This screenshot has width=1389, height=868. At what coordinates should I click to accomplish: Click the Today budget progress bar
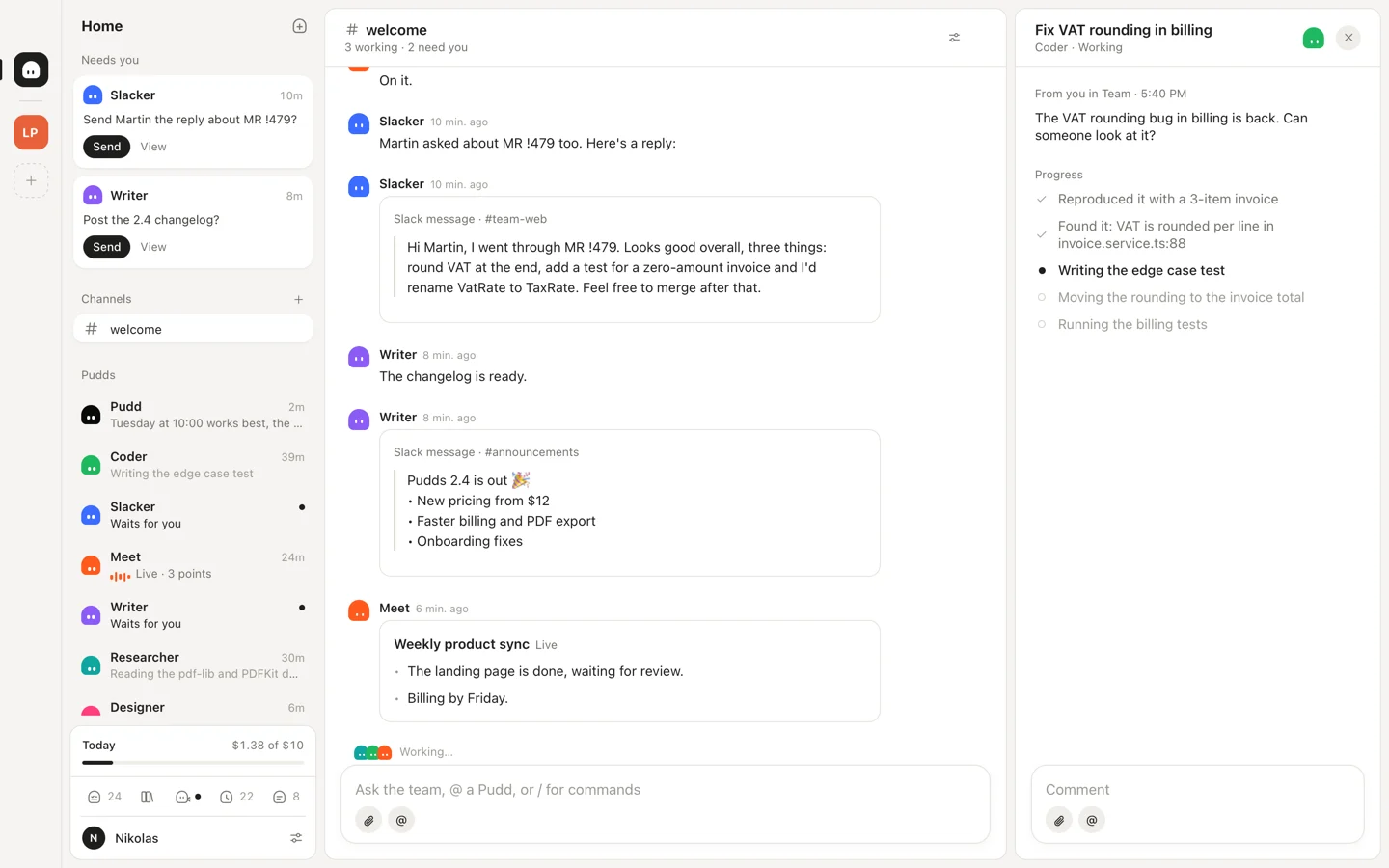[193, 763]
